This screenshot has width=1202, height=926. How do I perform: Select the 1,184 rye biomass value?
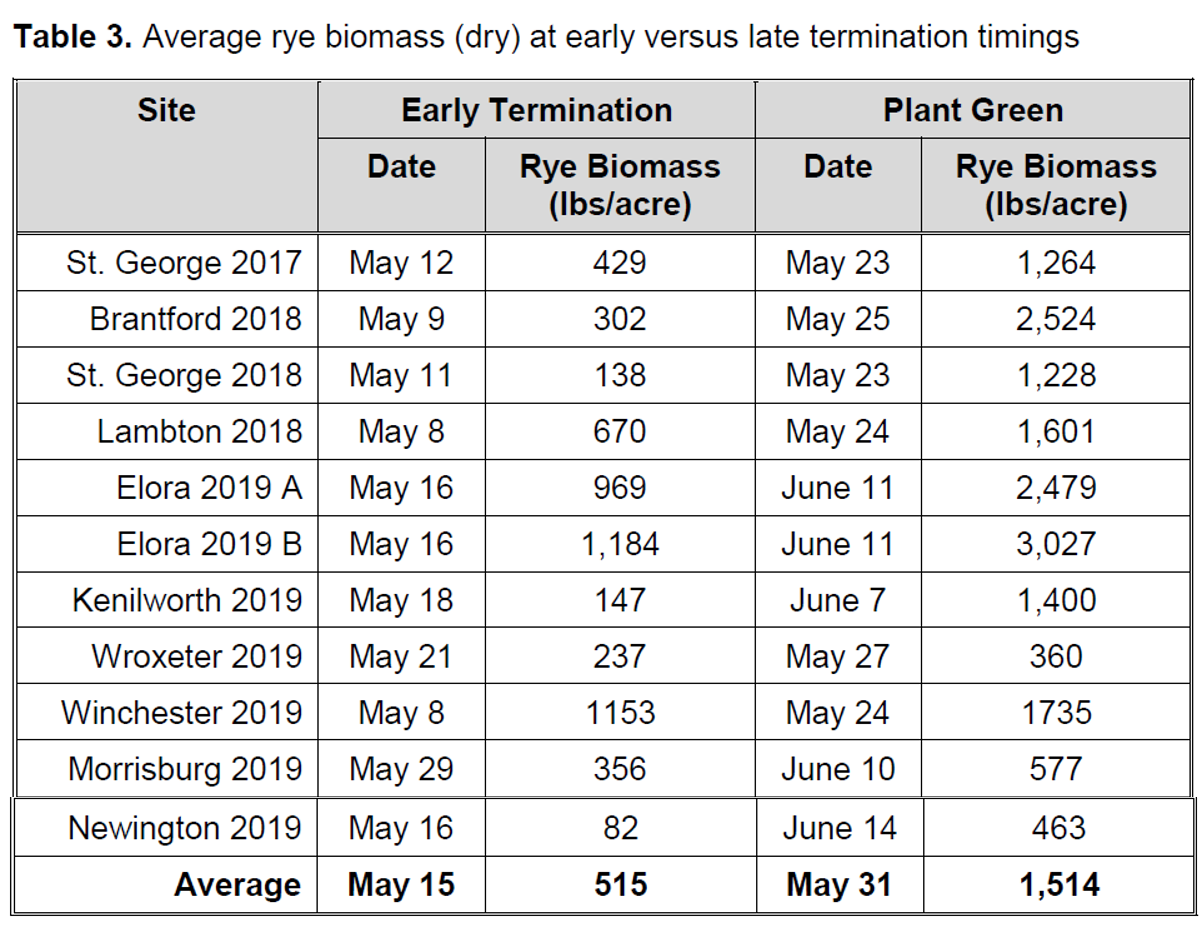pos(620,544)
